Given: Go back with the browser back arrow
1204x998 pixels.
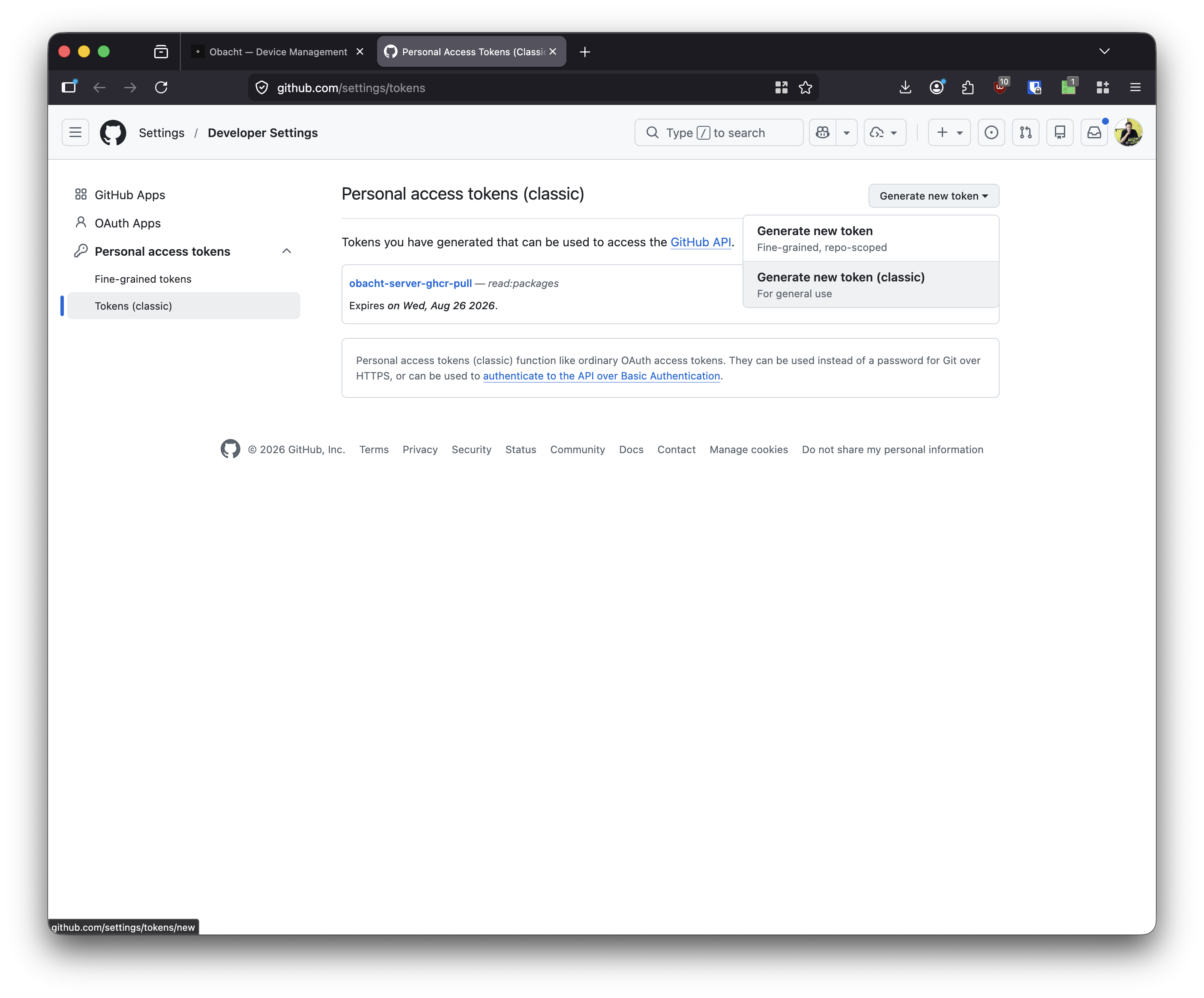Looking at the screenshot, I should click(x=99, y=87).
